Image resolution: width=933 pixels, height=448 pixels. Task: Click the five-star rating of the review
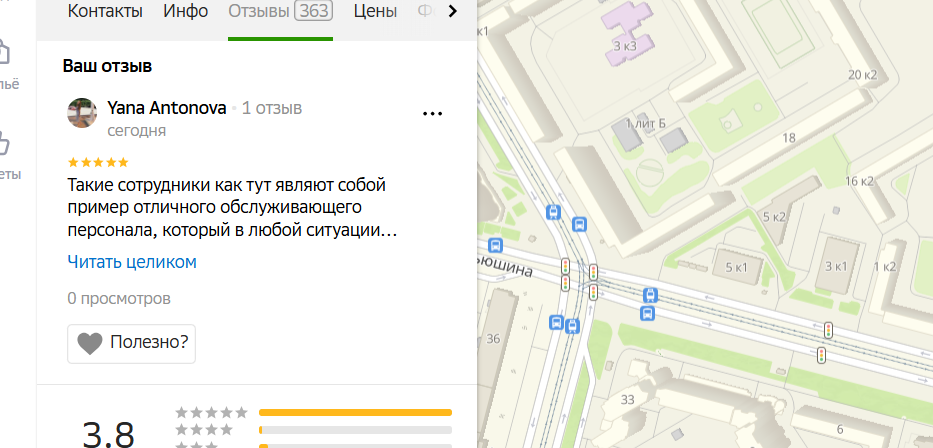tap(98, 162)
